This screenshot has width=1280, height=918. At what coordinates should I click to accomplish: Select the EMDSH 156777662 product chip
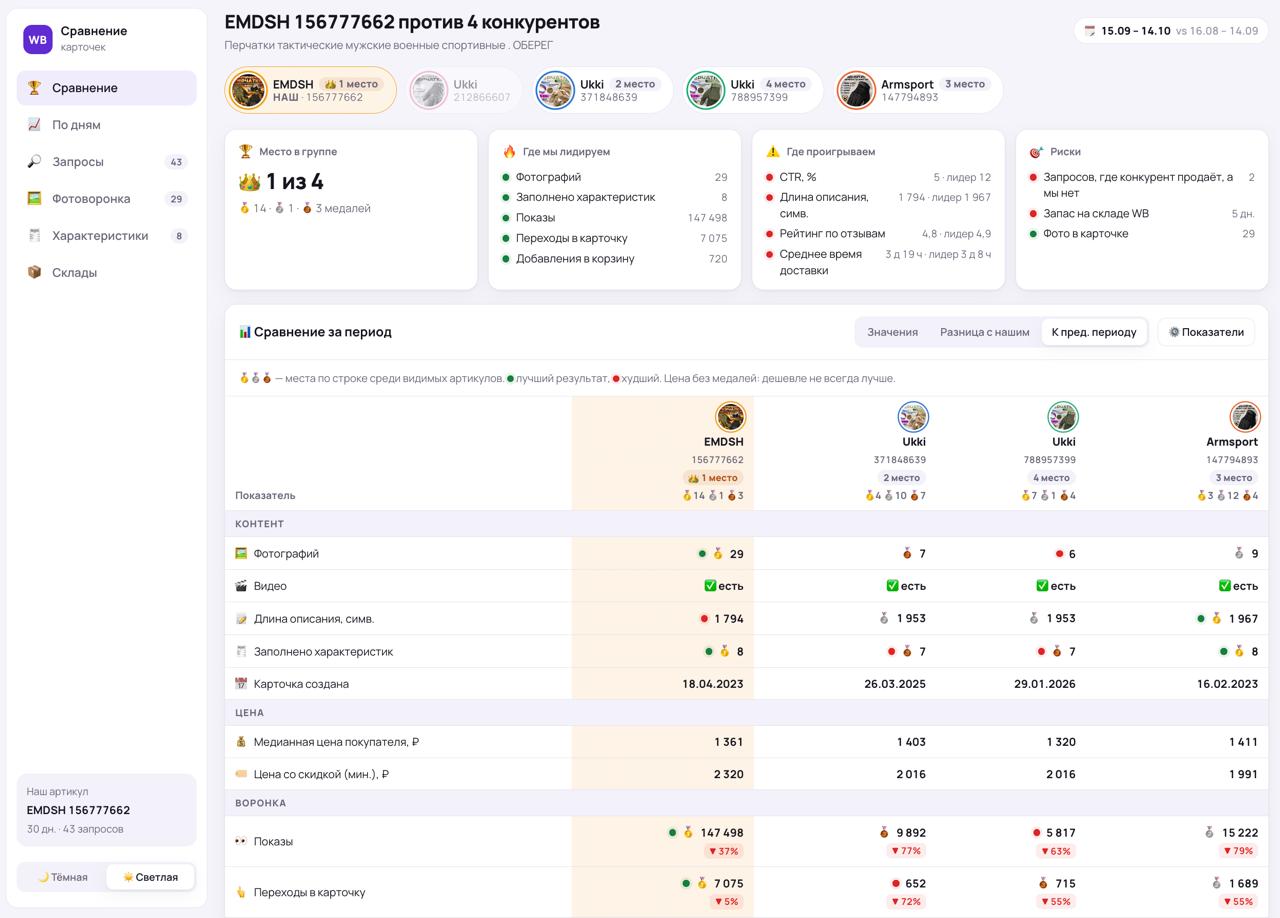[x=311, y=90]
